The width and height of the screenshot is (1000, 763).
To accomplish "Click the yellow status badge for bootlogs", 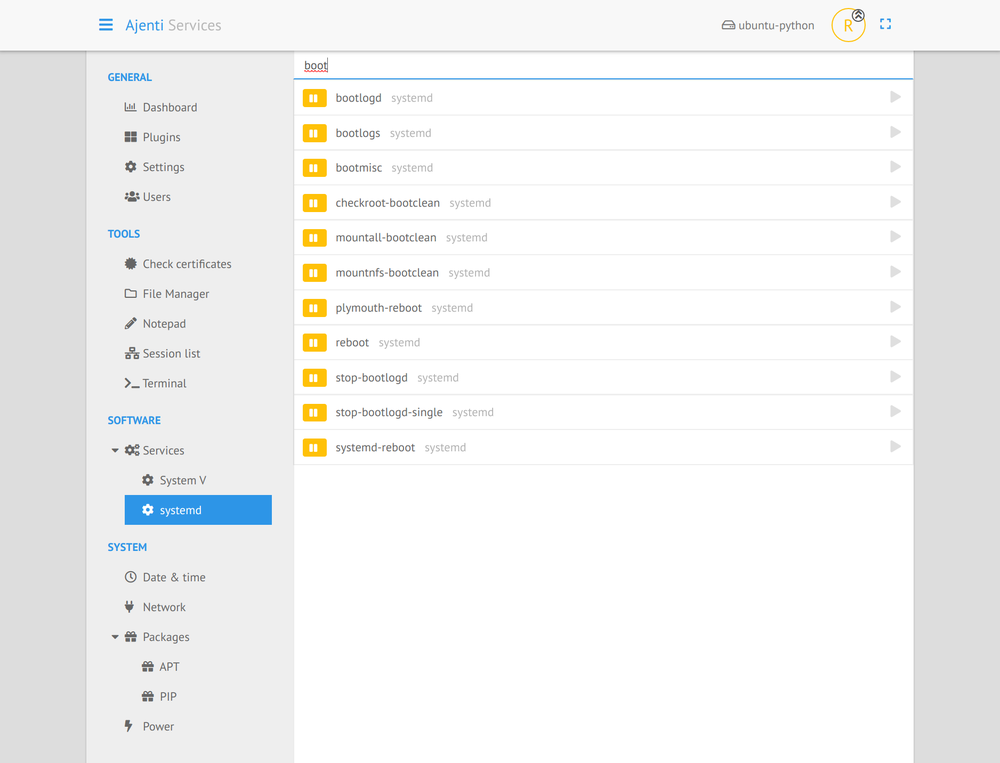I will point(314,133).
